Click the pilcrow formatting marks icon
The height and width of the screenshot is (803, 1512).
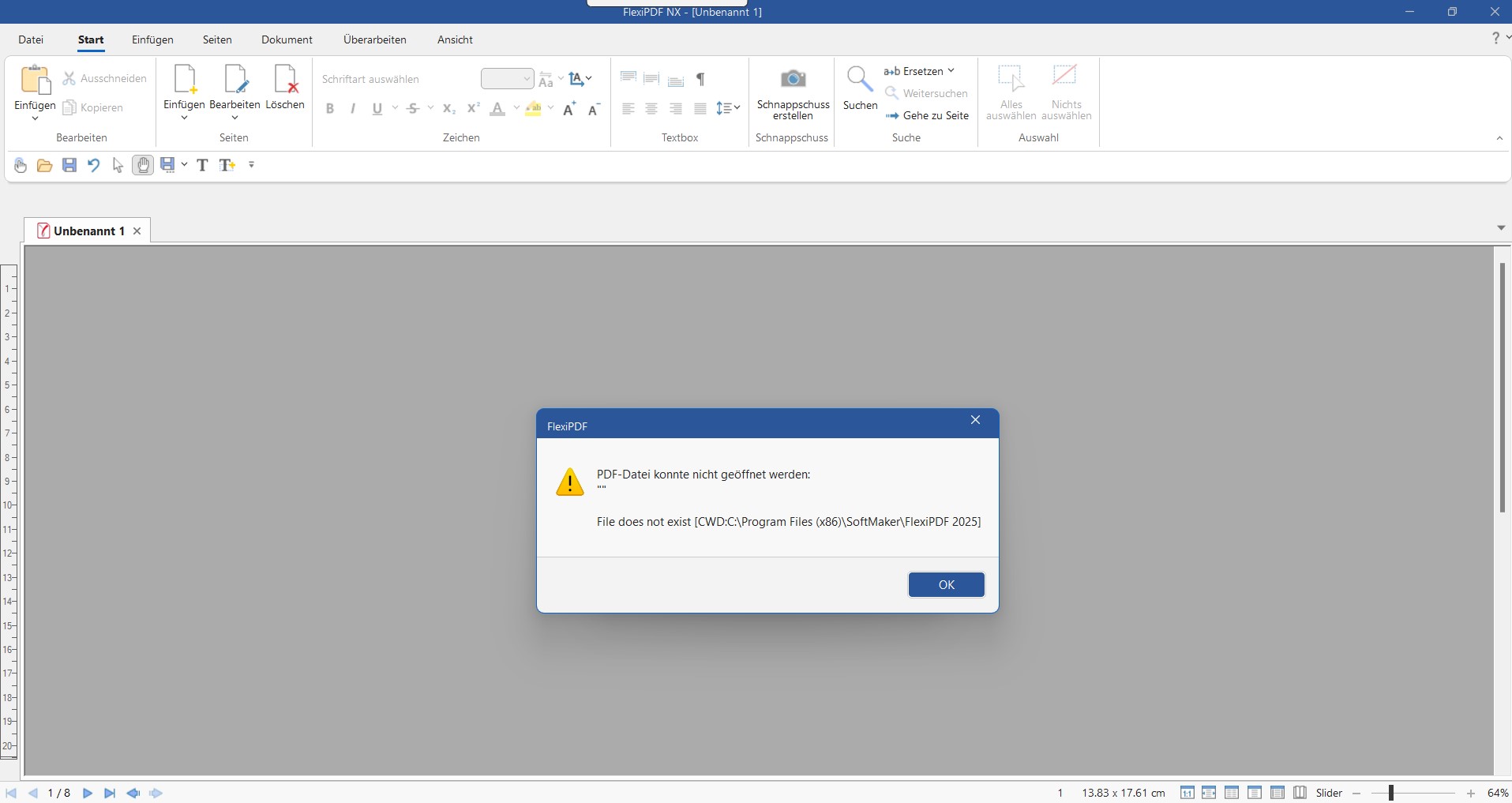700,79
